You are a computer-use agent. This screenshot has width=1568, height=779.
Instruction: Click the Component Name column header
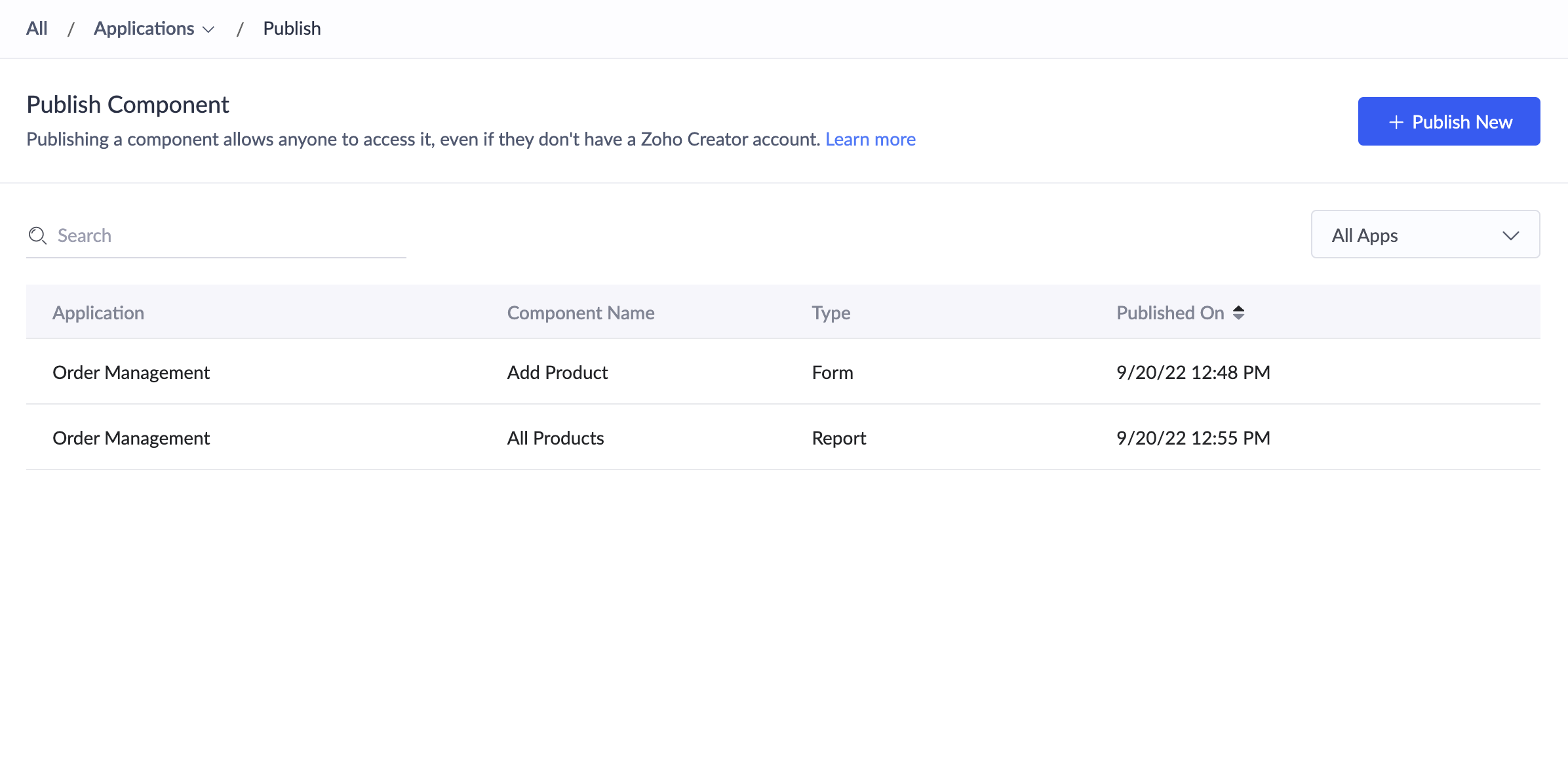pos(580,313)
